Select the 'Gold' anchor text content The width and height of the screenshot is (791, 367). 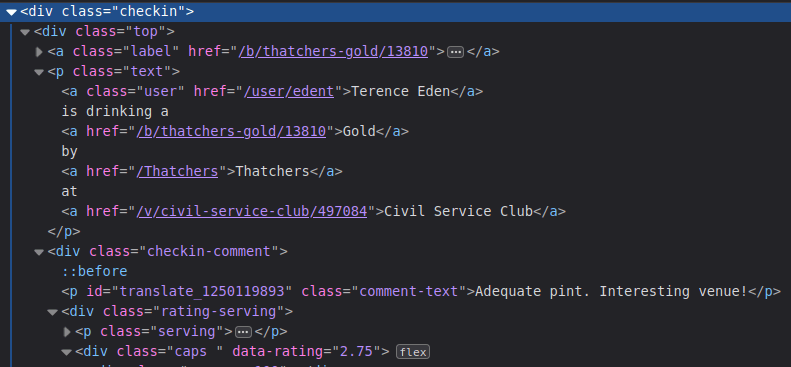(x=359, y=132)
